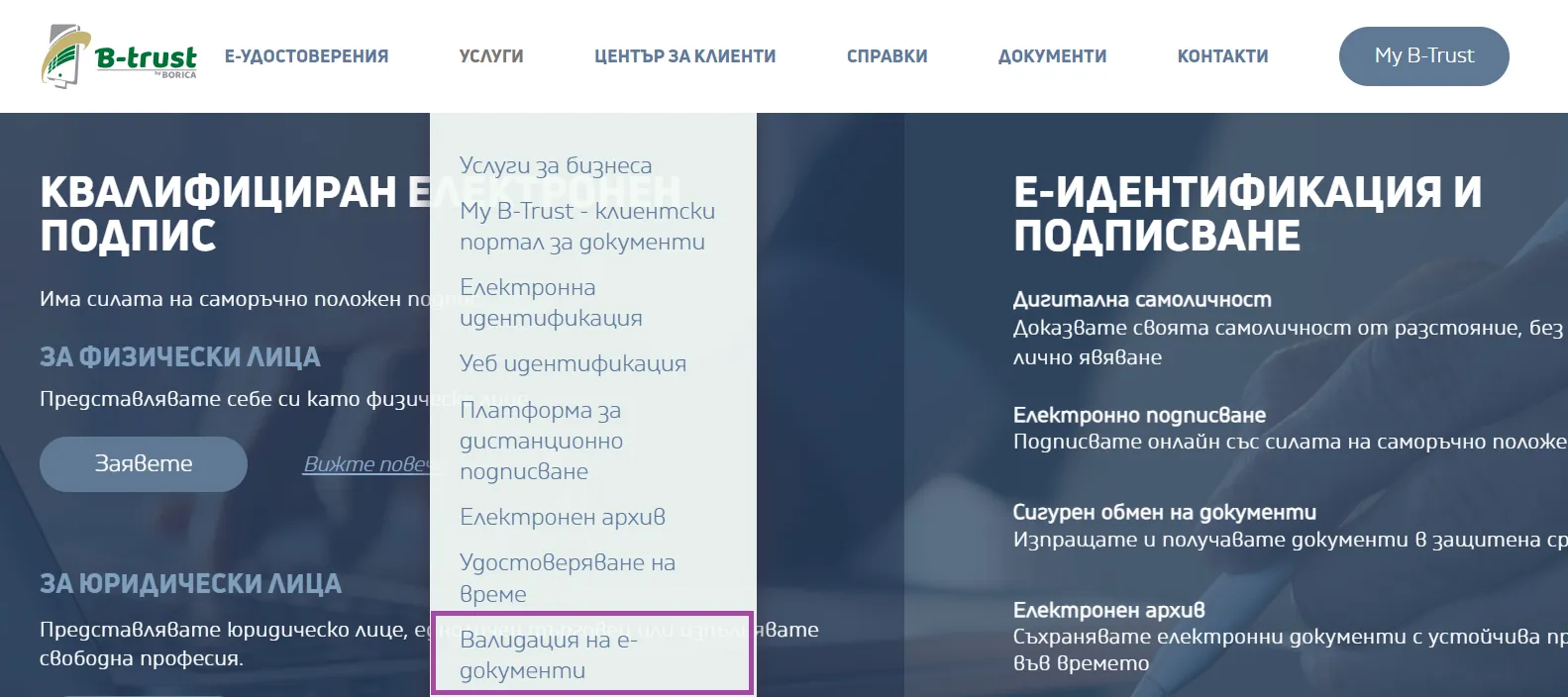The image size is (1568, 697).
Task: Go to КОНТАКТИ page
Action: click(x=1222, y=56)
